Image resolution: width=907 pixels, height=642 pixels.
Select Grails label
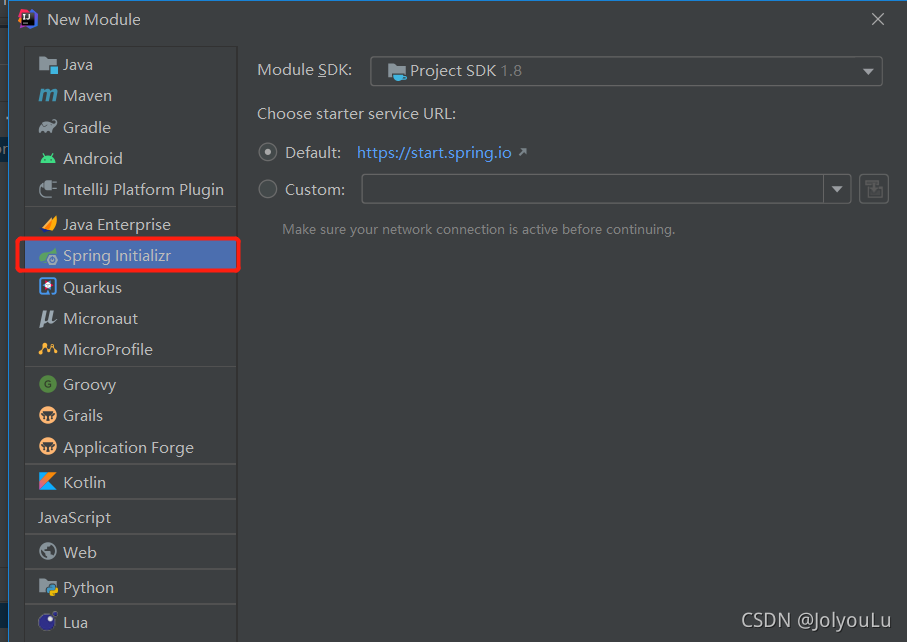tap(83, 415)
